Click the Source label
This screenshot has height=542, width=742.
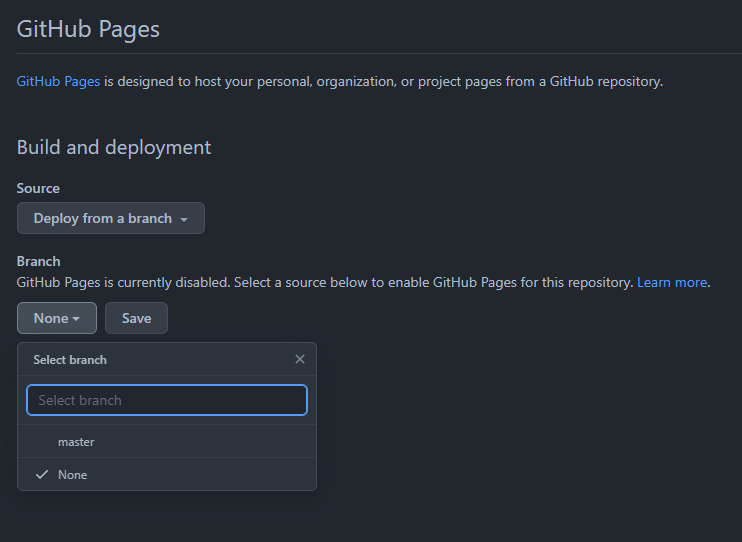coord(38,188)
